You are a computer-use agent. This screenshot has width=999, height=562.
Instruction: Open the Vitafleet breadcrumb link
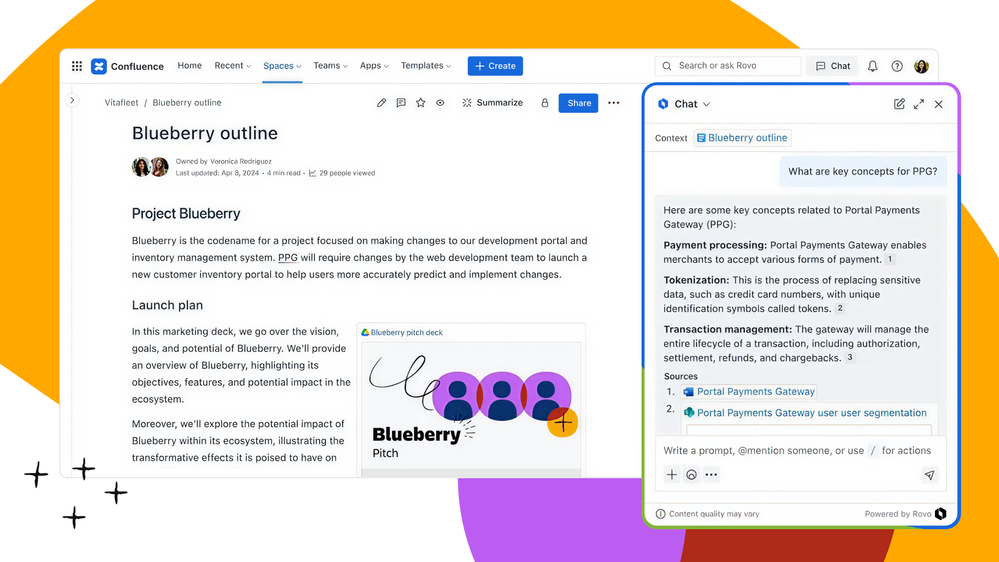121,103
